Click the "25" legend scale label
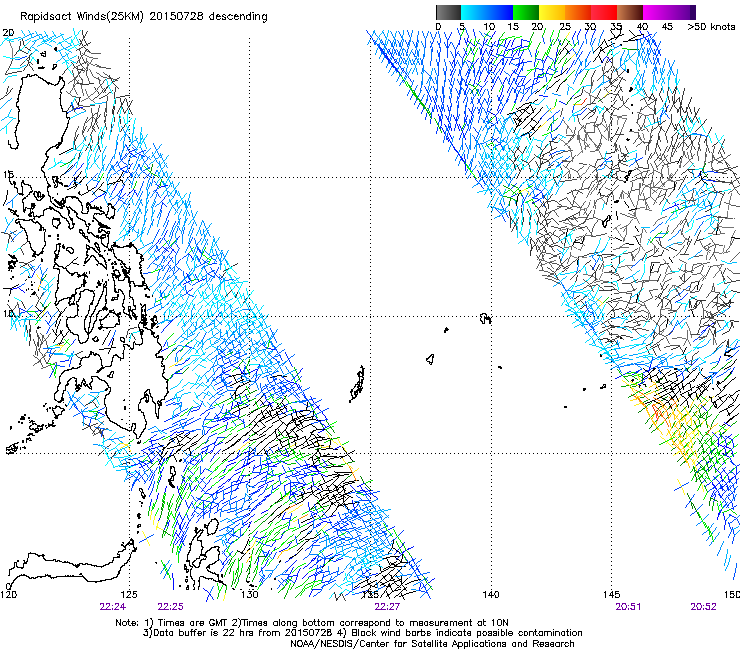This screenshot has width=740, height=650. pos(565,27)
